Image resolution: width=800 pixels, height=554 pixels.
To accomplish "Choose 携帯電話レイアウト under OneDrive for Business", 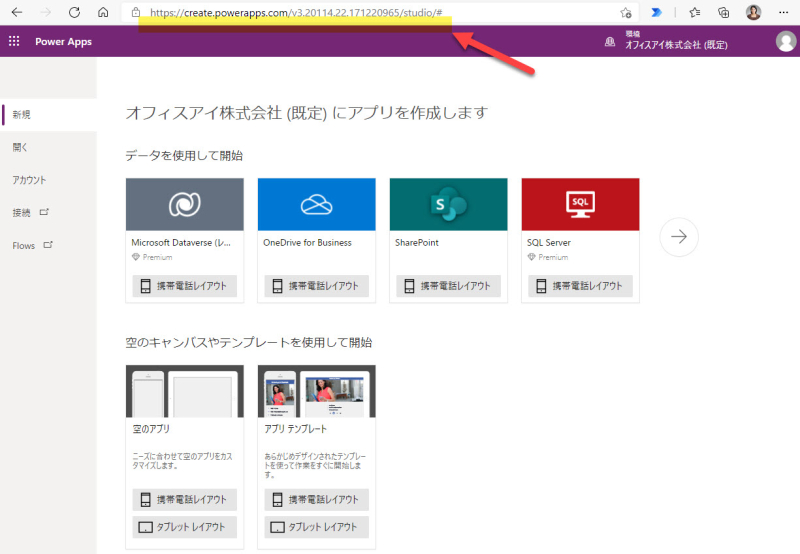I will click(316, 286).
